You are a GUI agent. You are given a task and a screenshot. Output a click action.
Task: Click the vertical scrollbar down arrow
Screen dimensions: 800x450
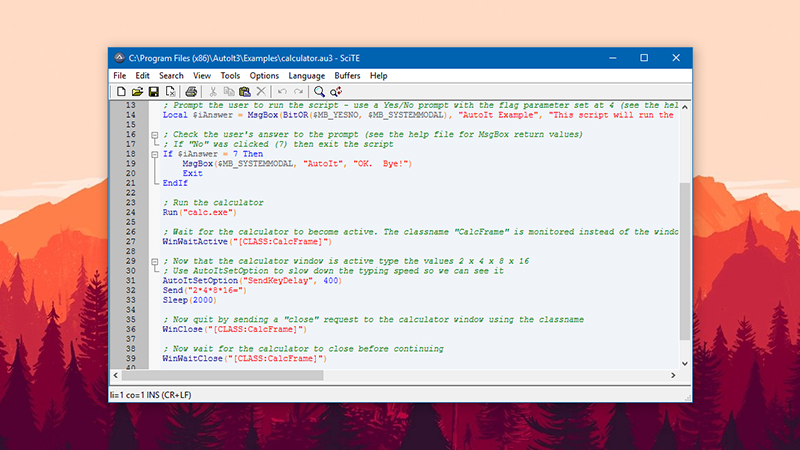(x=685, y=364)
